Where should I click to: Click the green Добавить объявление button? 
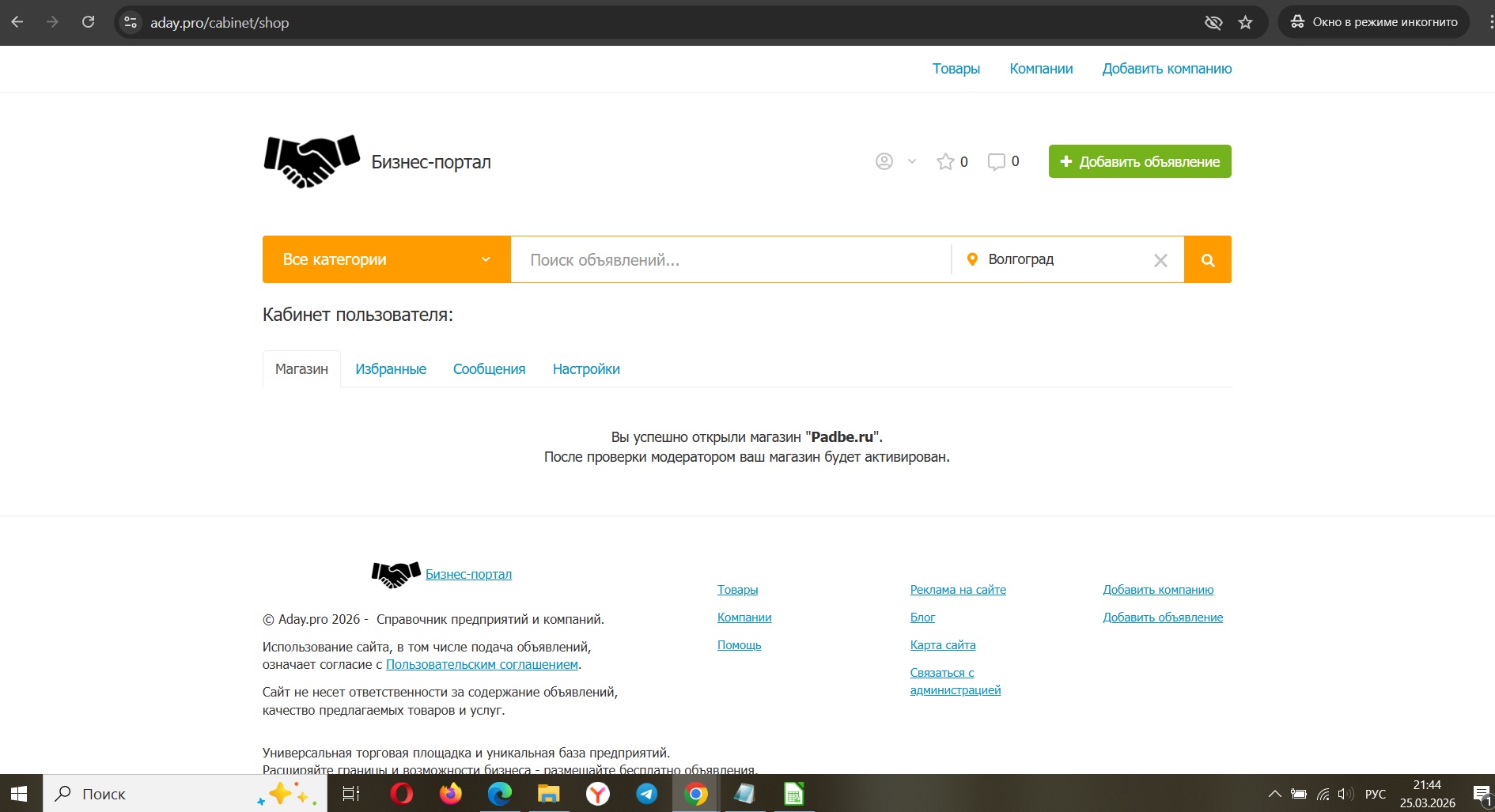pos(1140,161)
